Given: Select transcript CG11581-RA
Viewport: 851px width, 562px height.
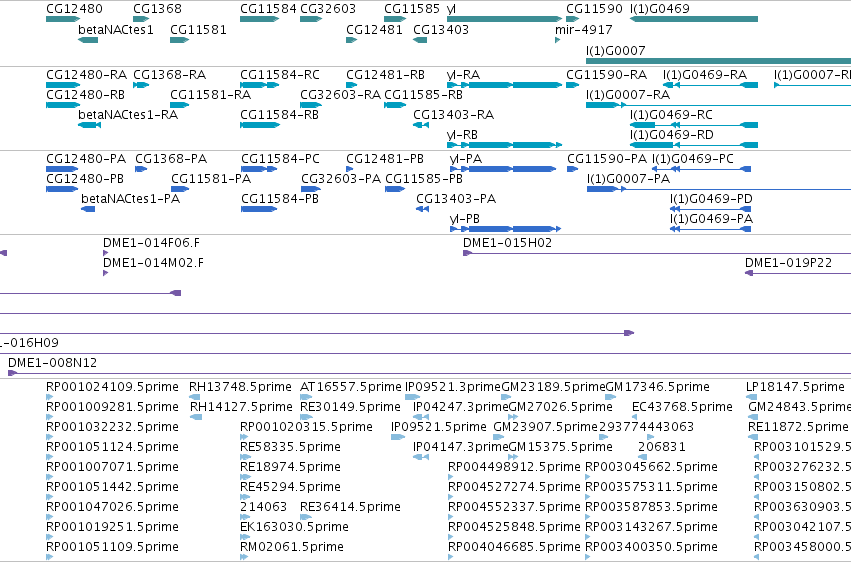Looking at the screenshot, I should pyautogui.click(x=180, y=105).
